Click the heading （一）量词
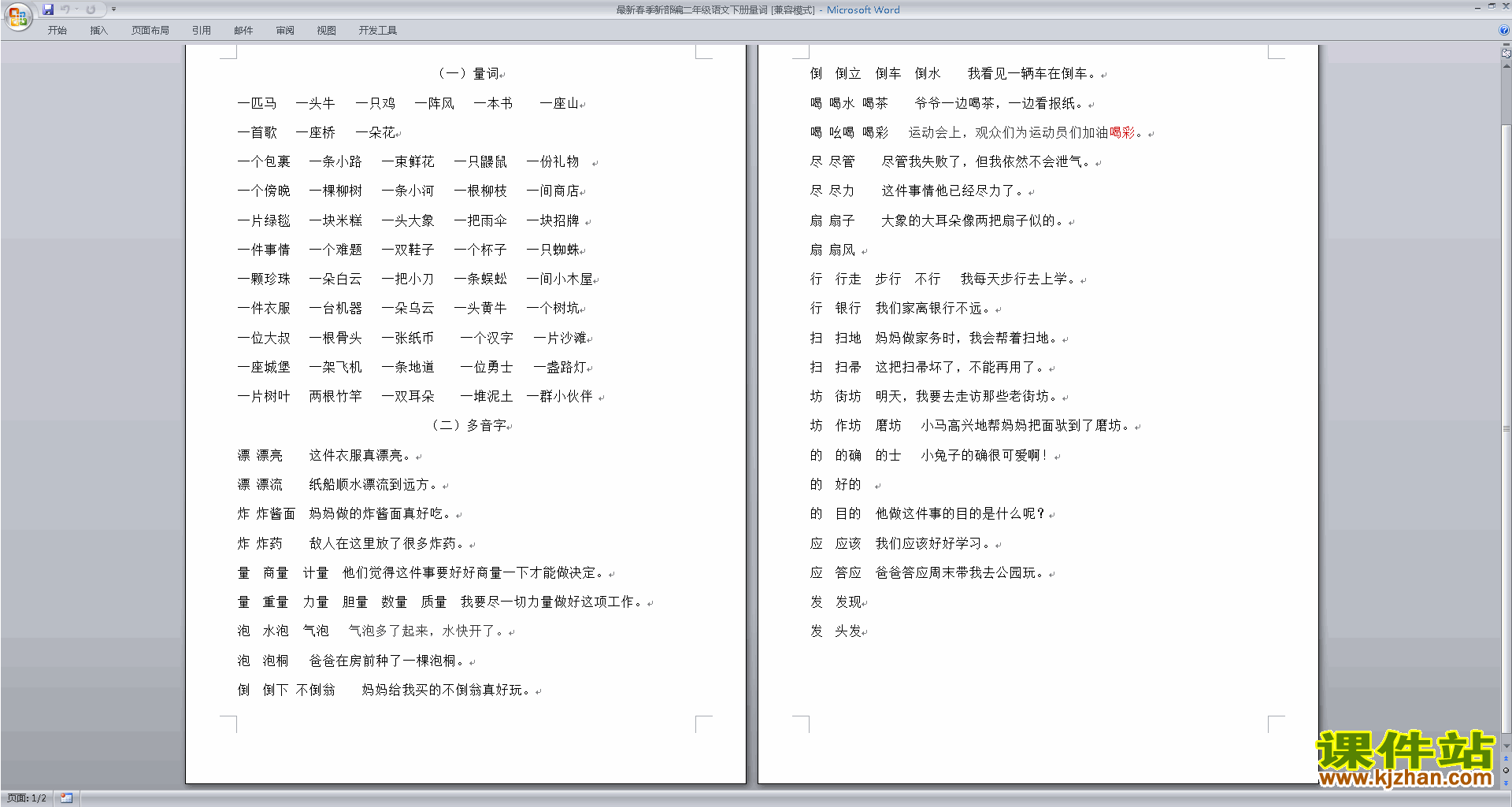 469,73
